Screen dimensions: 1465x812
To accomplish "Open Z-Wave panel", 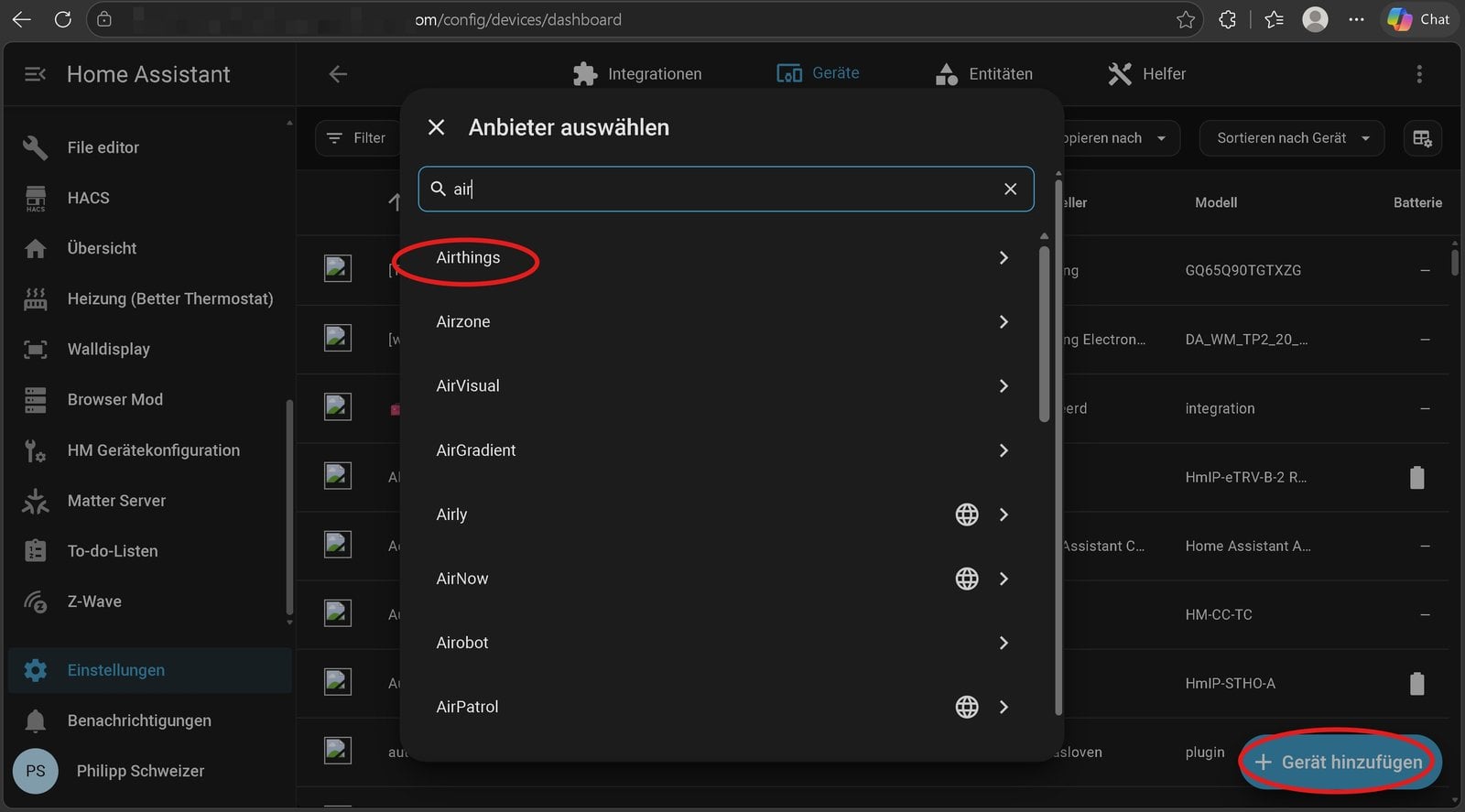I will click(148, 601).
